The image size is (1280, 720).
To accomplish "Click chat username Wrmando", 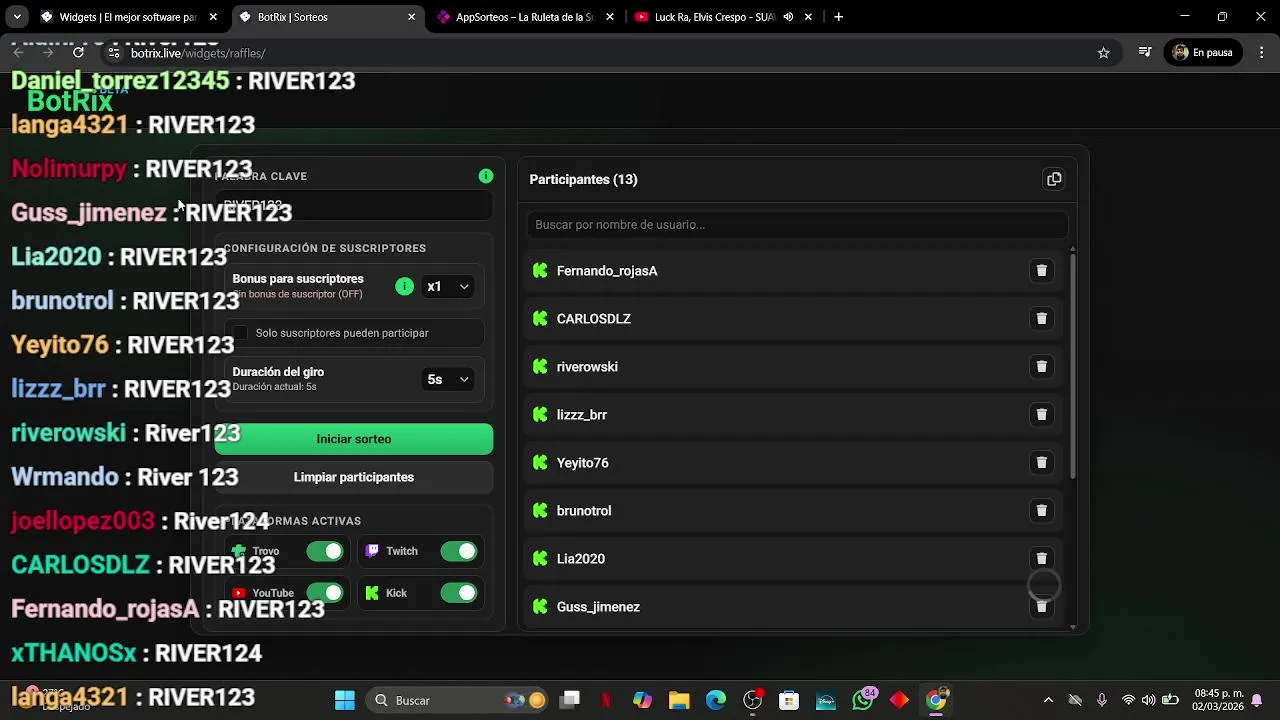I will 65,477.
